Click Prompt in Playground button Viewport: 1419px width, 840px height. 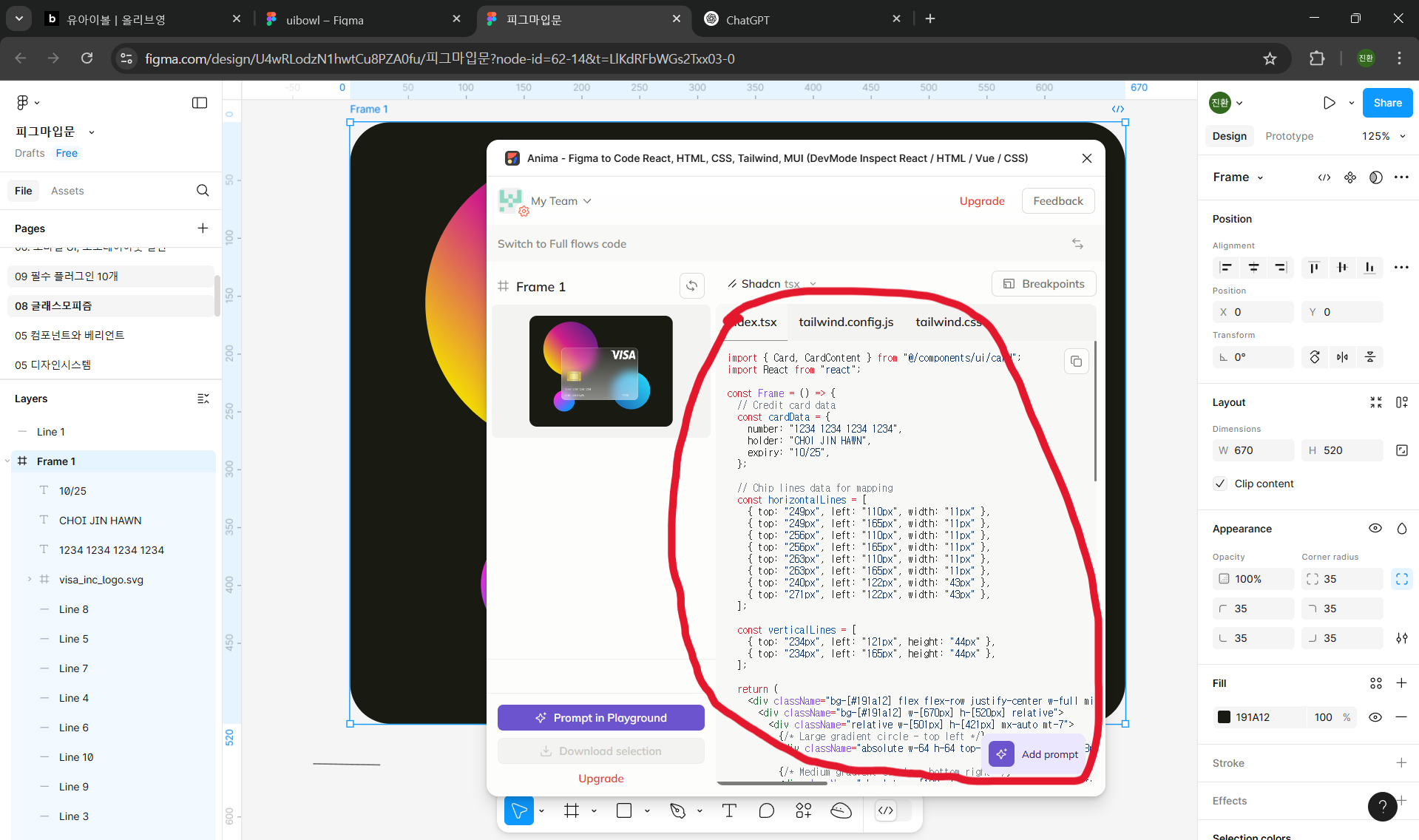tap(600, 717)
